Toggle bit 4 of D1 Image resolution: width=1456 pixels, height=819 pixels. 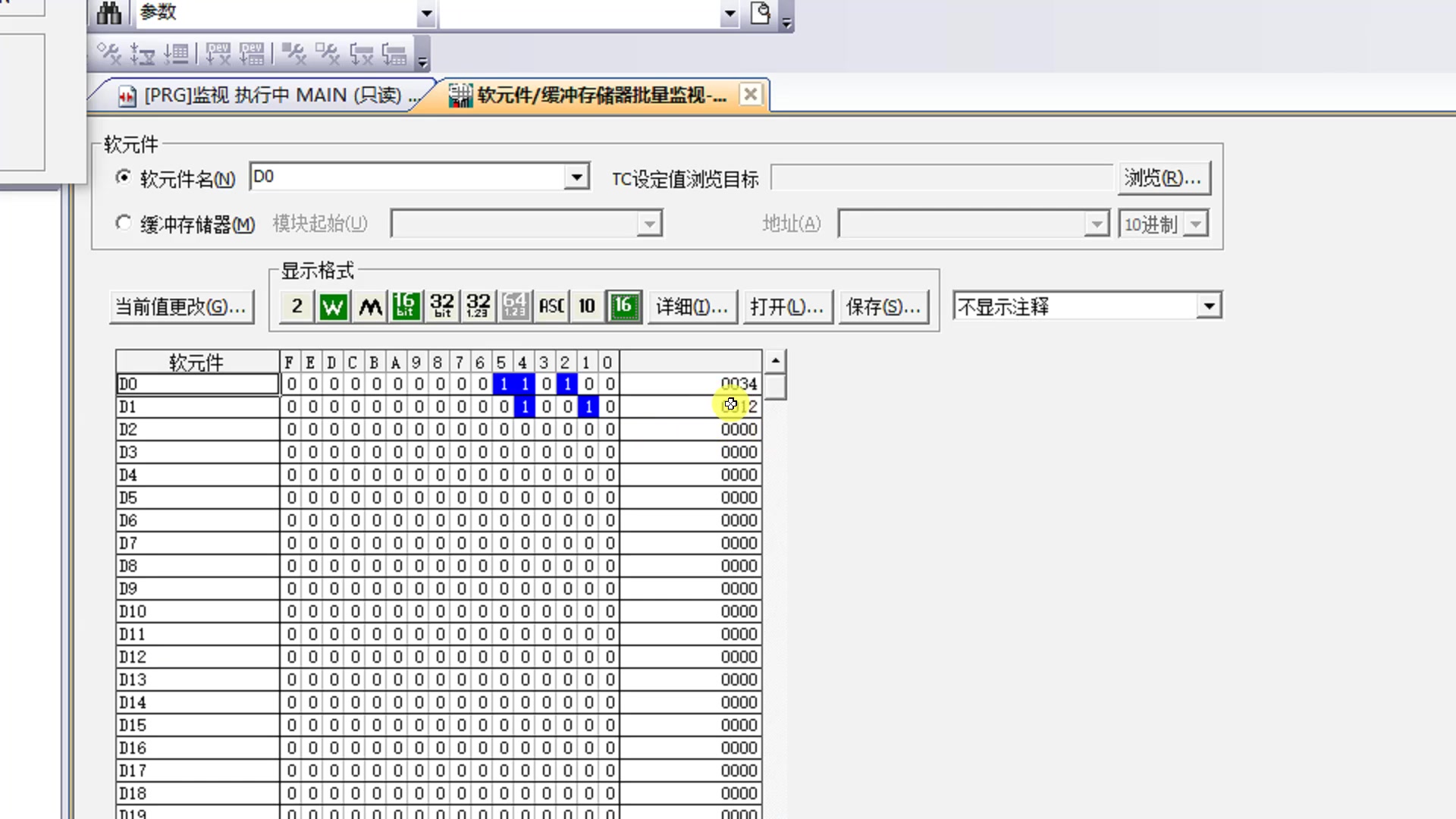point(525,407)
